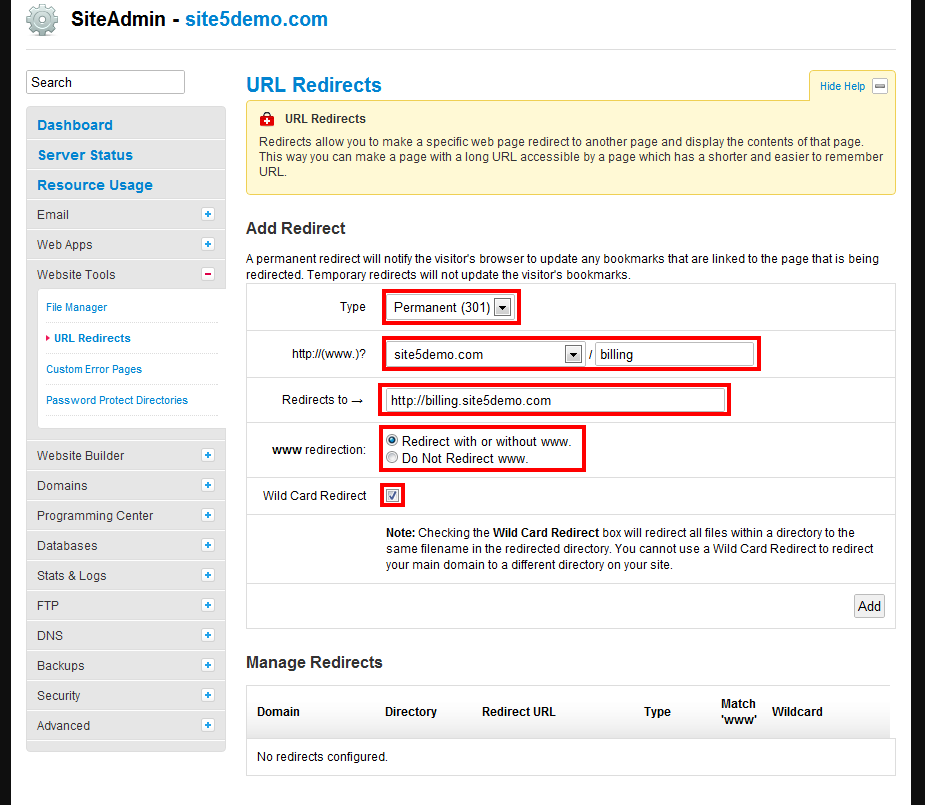Expand the Security plus icon

pos(208,695)
